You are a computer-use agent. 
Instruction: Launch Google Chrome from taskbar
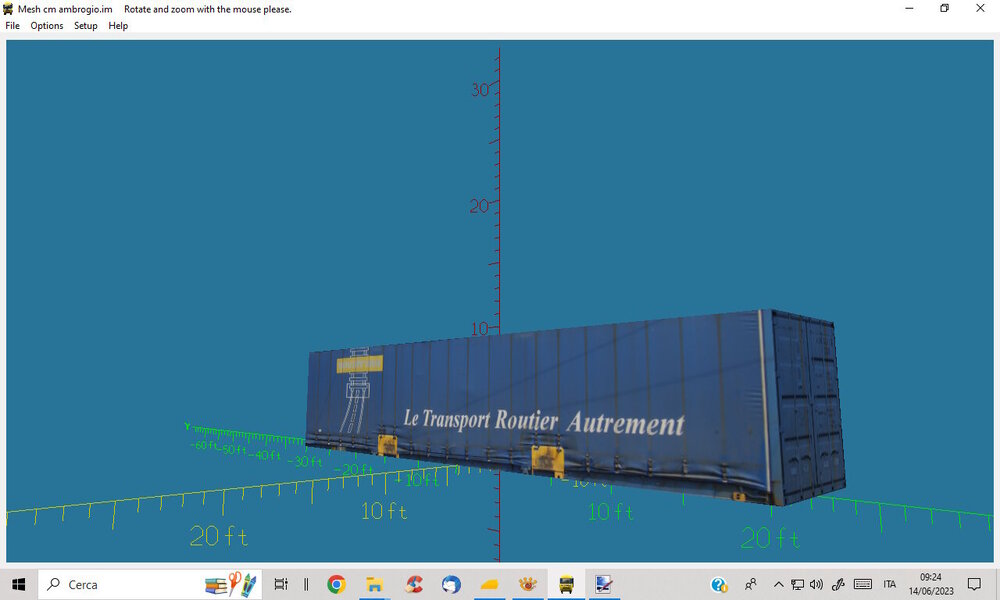pos(336,584)
